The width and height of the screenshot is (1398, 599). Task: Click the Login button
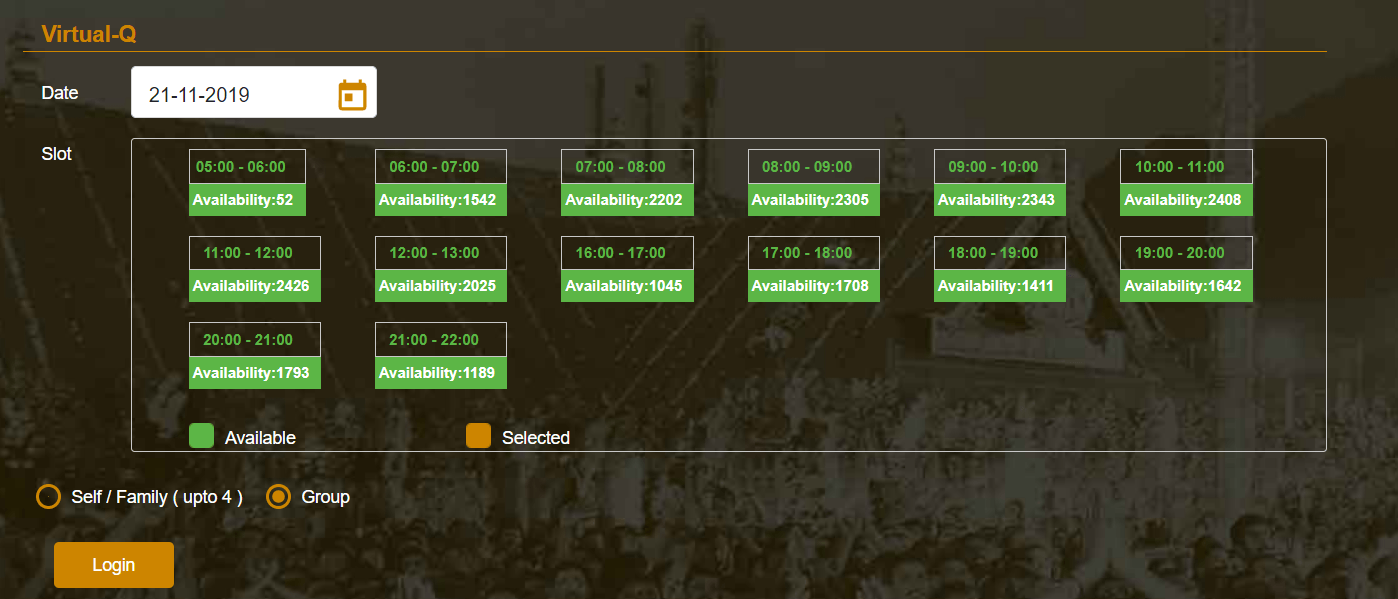point(114,565)
